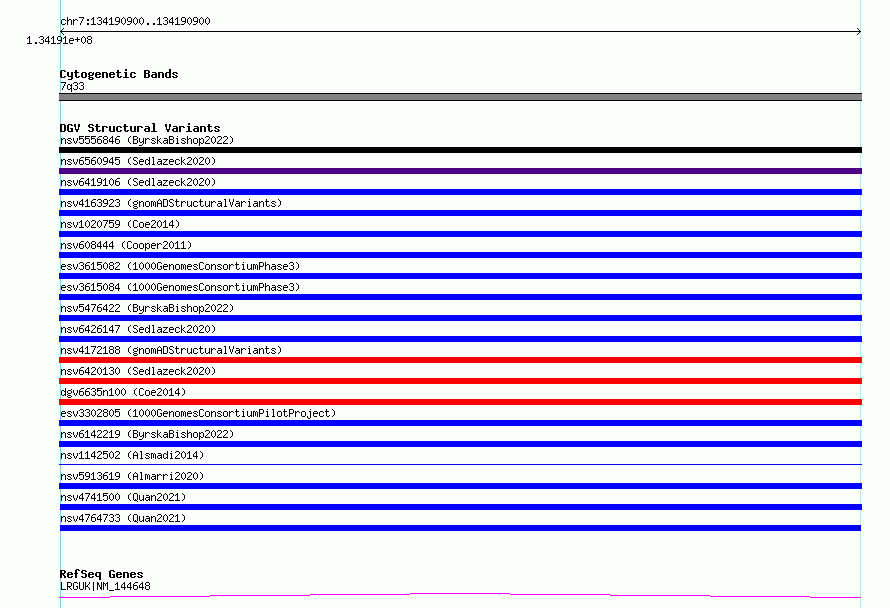Open the nsv1020759 (Coe2014) variant label

[x=120, y=224]
